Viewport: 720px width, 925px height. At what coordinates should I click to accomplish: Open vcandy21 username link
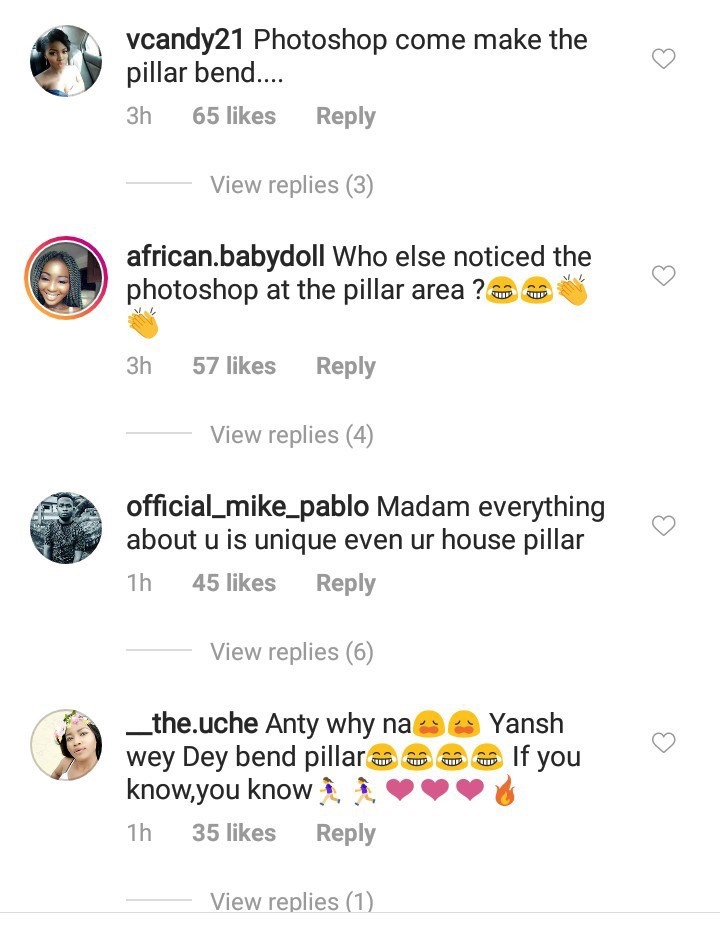(187, 41)
